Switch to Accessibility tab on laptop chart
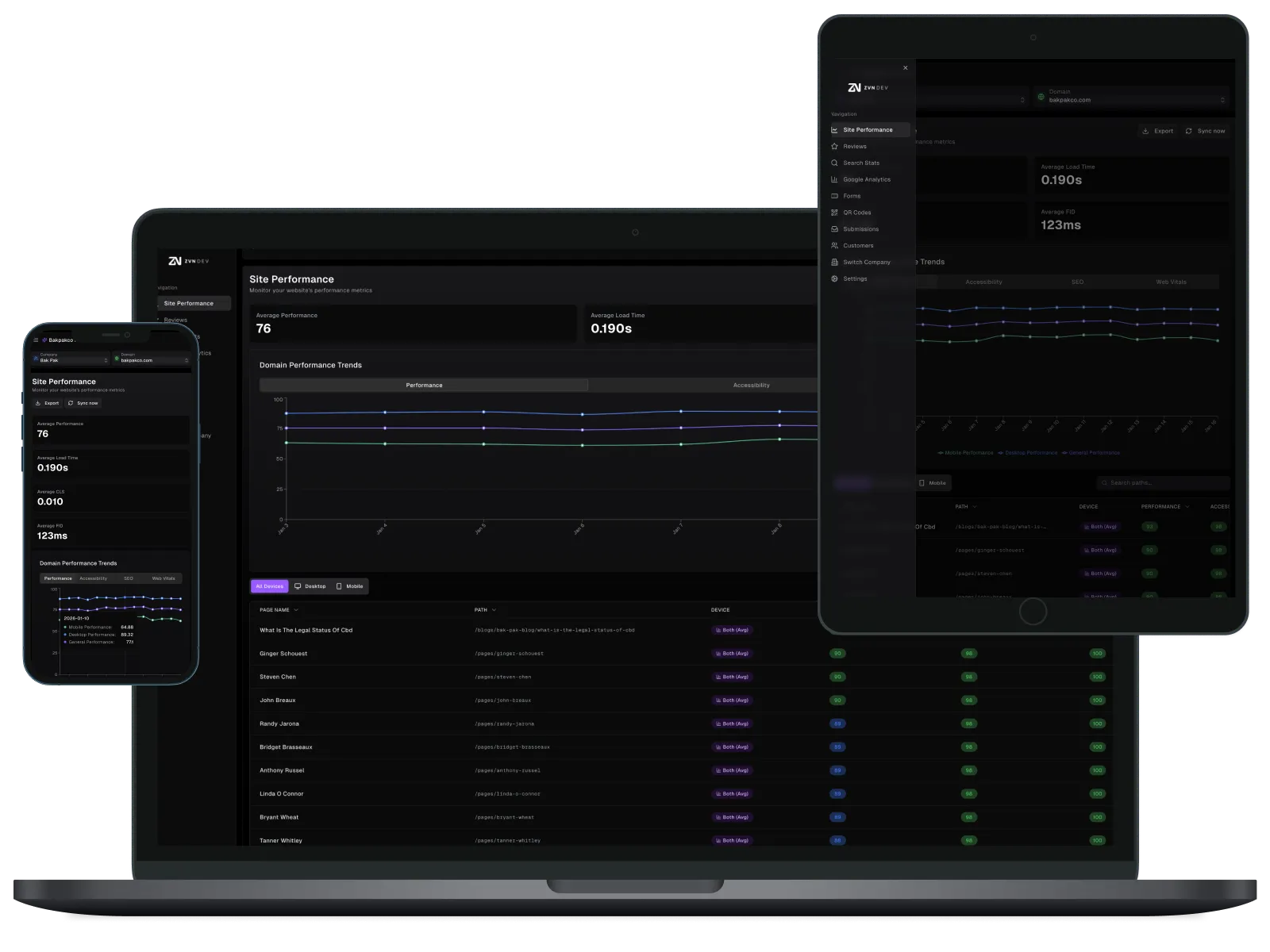The image size is (1270, 952). tap(751, 386)
